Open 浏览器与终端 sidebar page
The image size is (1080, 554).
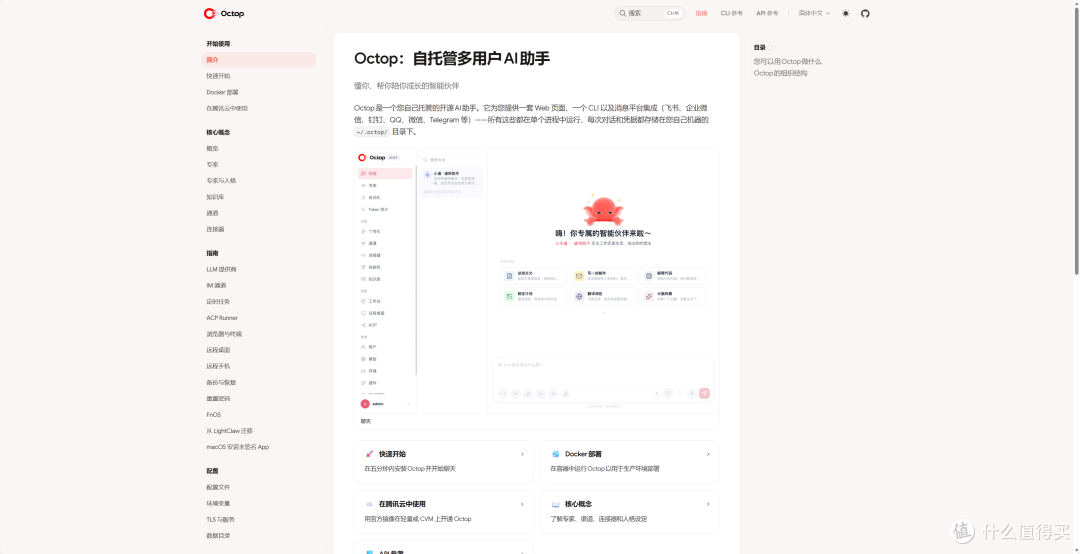point(224,334)
